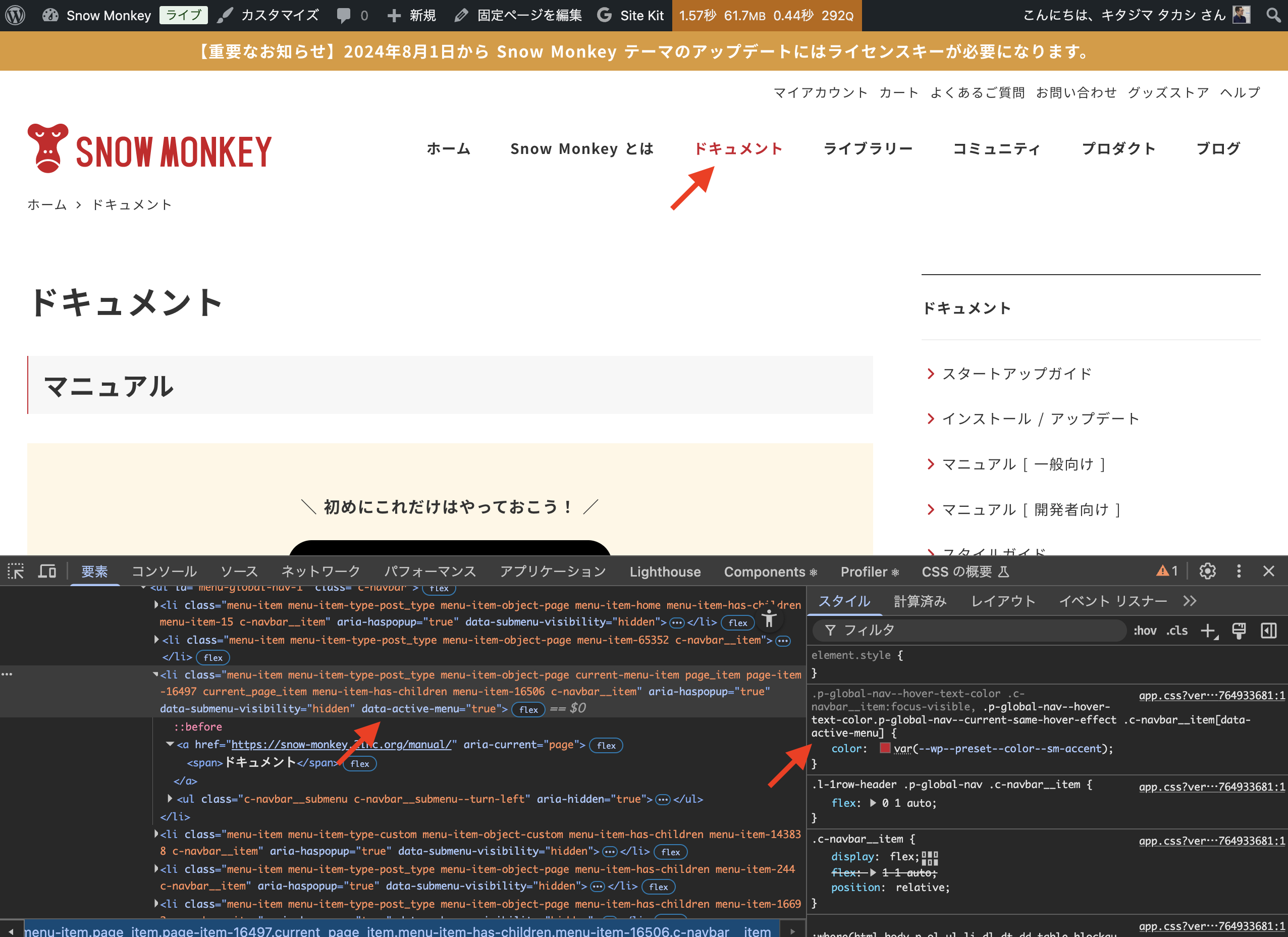The height and width of the screenshot is (937, 1288).
Task: Open スタートアップガイド sidebar link
Action: 1016,374
